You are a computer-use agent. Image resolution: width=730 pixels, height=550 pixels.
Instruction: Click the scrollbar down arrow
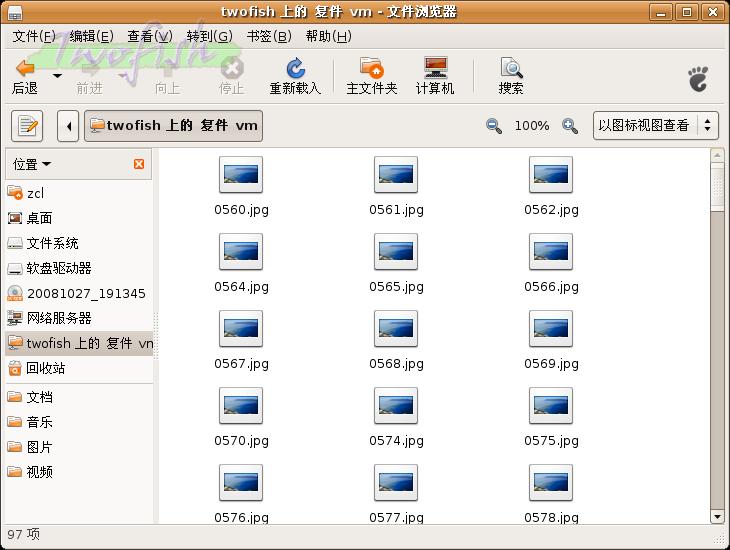point(717,516)
